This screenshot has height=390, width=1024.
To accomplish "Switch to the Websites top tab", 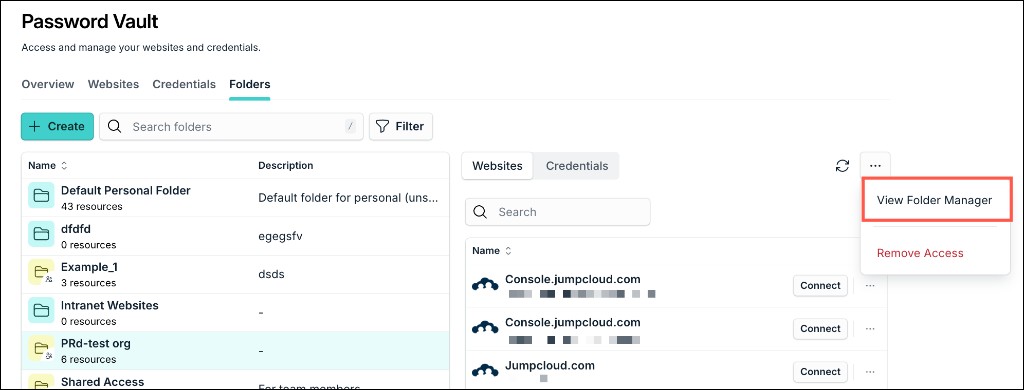I will point(114,84).
